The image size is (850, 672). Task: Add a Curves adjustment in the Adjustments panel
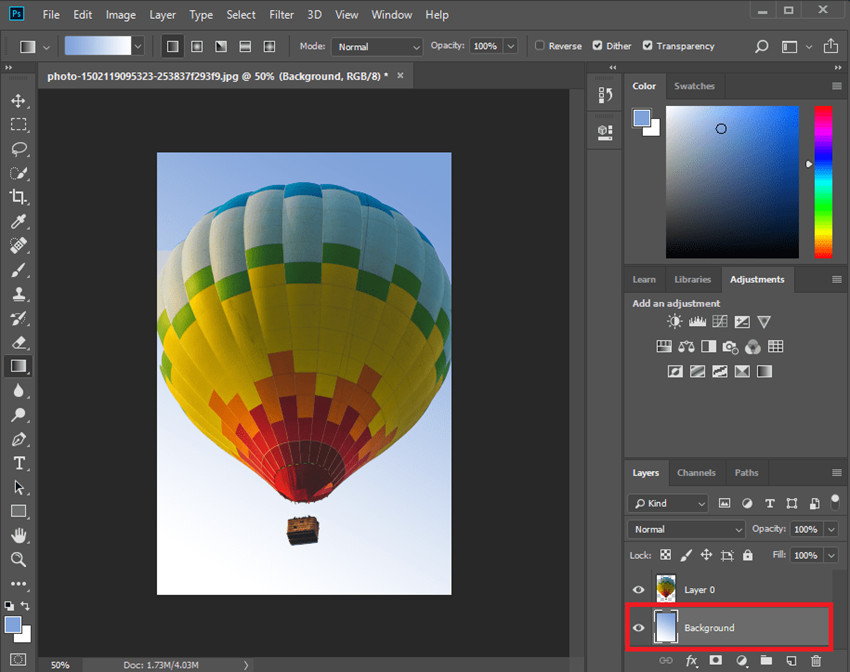pos(720,321)
